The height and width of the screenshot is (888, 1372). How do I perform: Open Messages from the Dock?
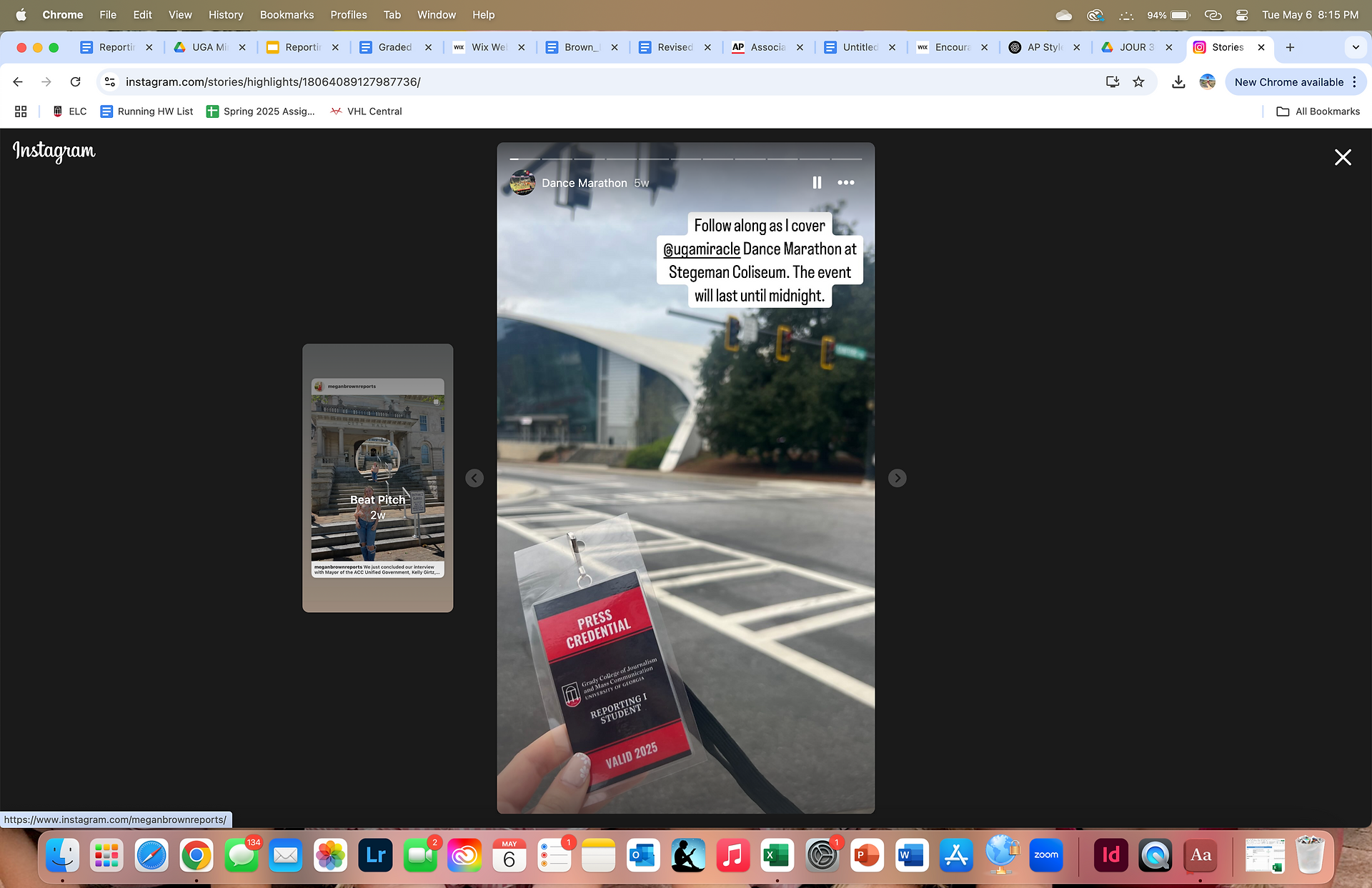point(242,855)
